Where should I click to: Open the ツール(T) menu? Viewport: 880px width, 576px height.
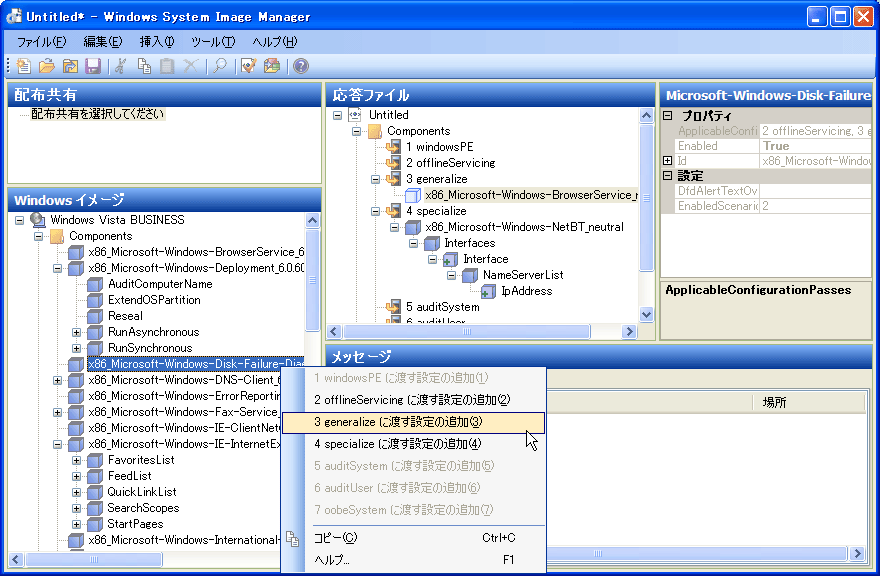coord(213,42)
